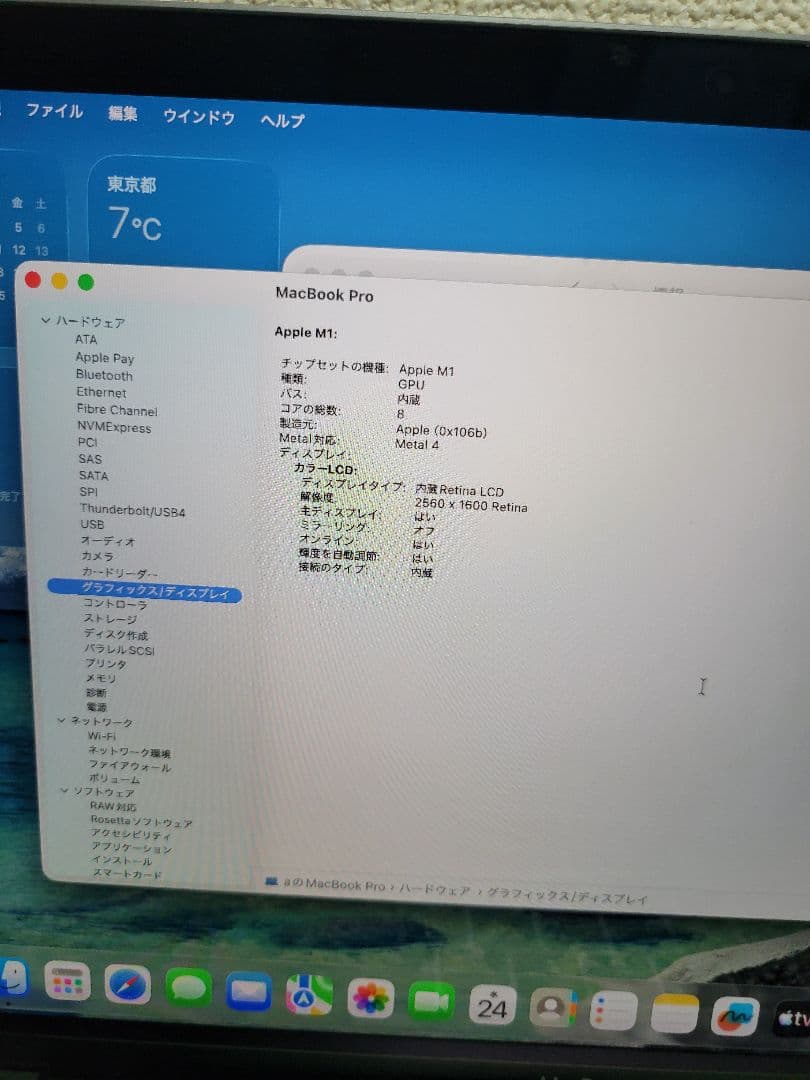Screen dimensions: 810x1080
Task: Launch Contacts from the Dock
Action: click(552, 1008)
